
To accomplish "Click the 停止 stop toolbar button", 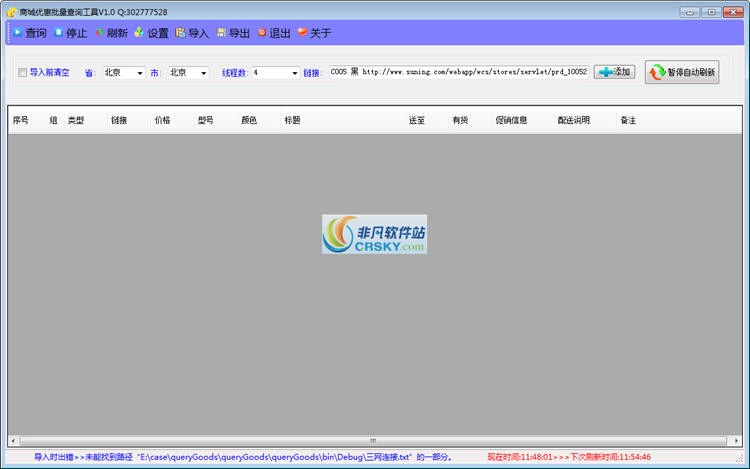I will click(71, 33).
